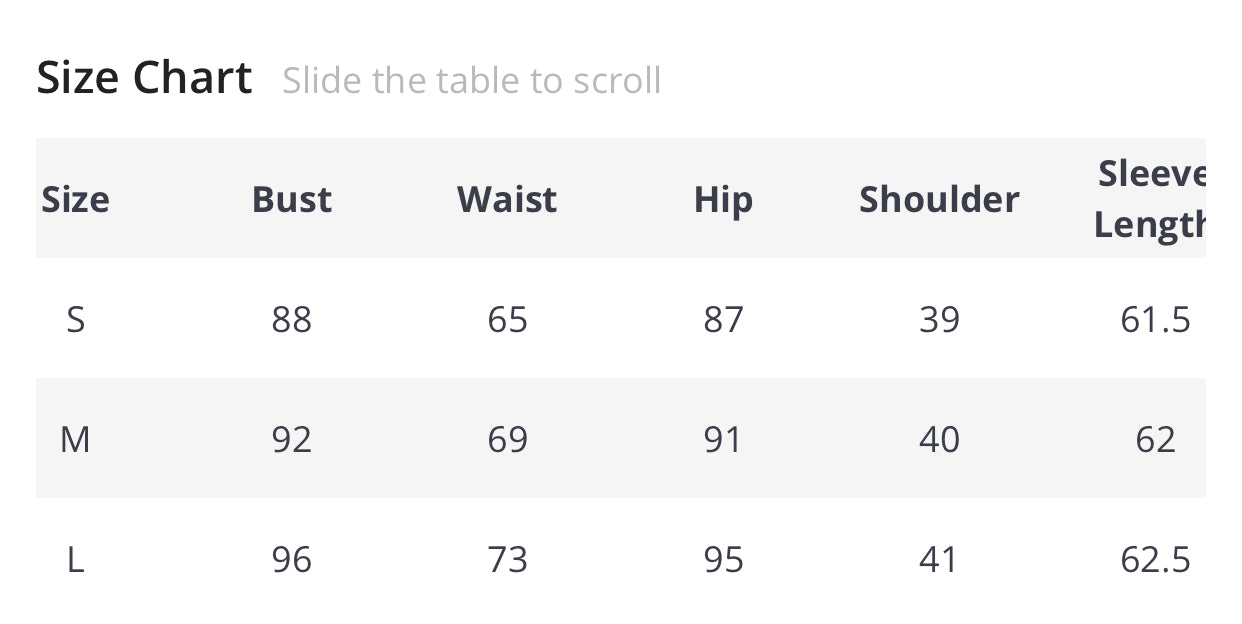This screenshot has width=1242, height=624.
Task: Click the waist value 65
Action: 507,319
